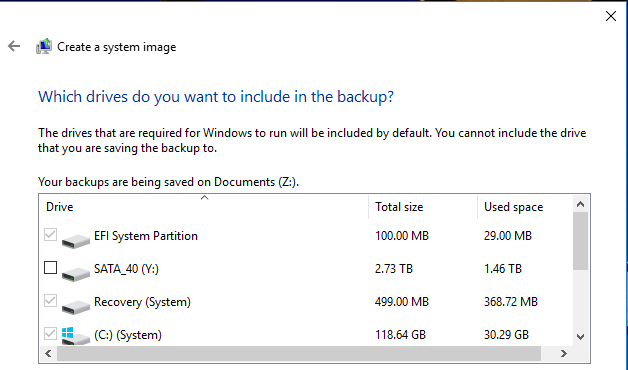The height and width of the screenshot is (370, 628).
Task: Click the (C:) (System) checkbox
Action: click(x=50, y=334)
